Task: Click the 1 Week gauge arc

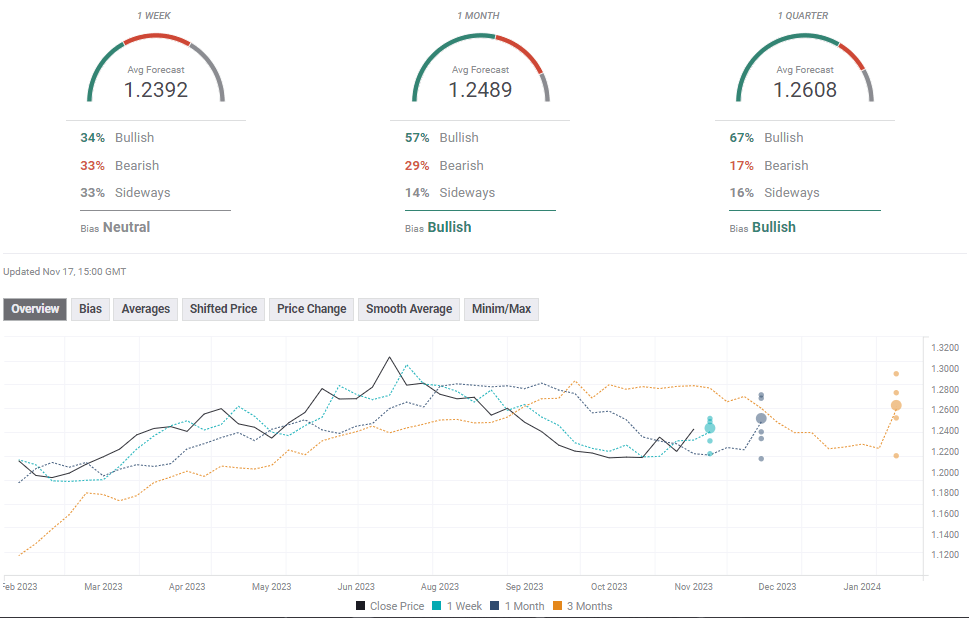Action: pyautogui.click(x=155, y=39)
